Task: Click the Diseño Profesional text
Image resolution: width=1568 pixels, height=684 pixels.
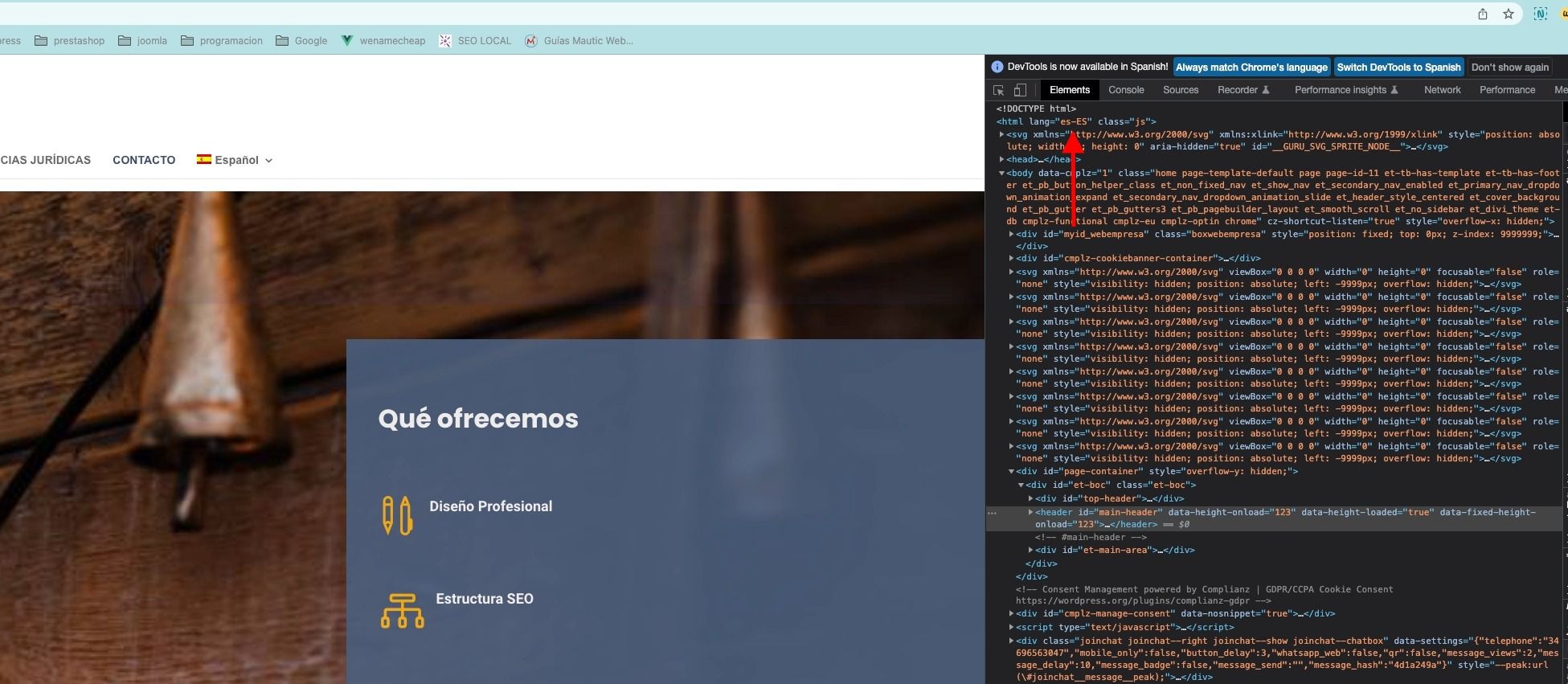Action: [x=490, y=506]
